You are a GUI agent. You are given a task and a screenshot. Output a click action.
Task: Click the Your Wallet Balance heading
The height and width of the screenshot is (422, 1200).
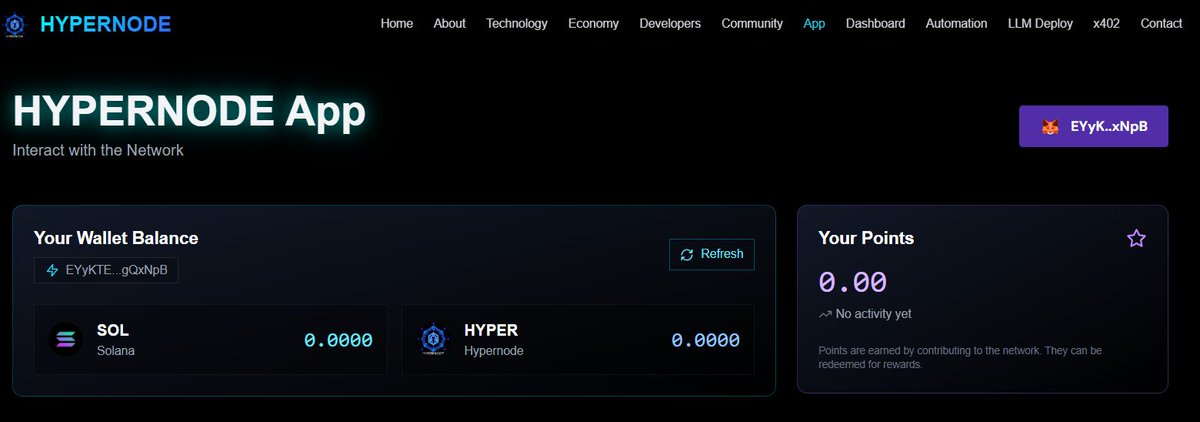point(116,238)
